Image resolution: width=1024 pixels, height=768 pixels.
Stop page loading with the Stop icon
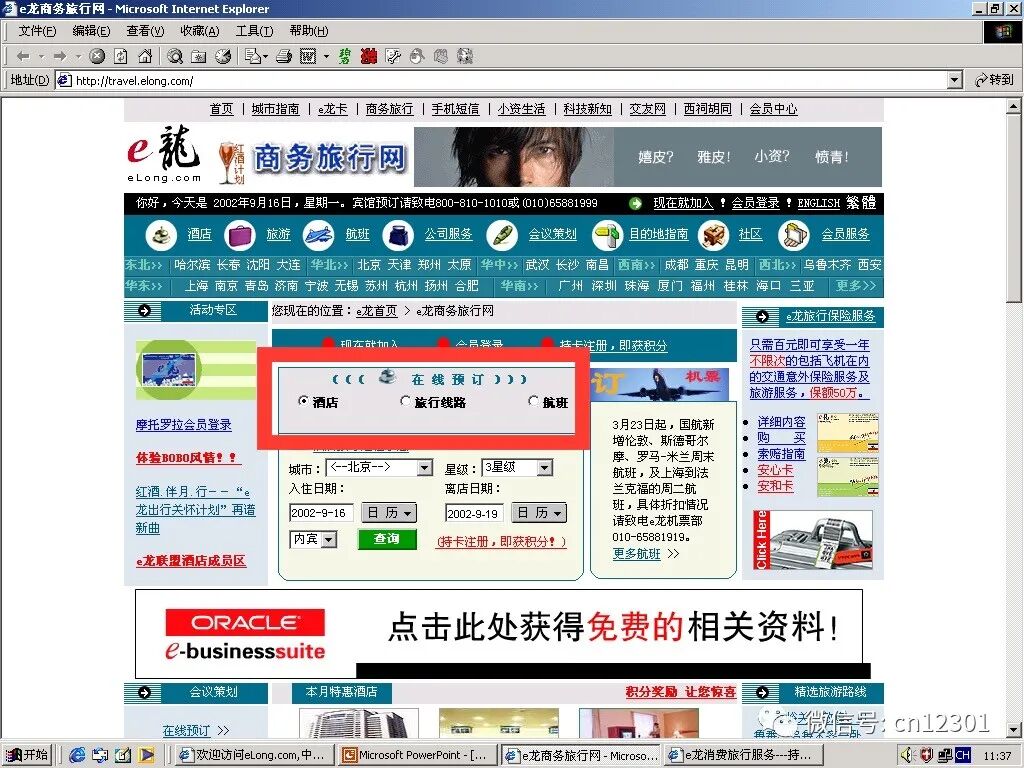pyautogui.click(x=97, y=57)
